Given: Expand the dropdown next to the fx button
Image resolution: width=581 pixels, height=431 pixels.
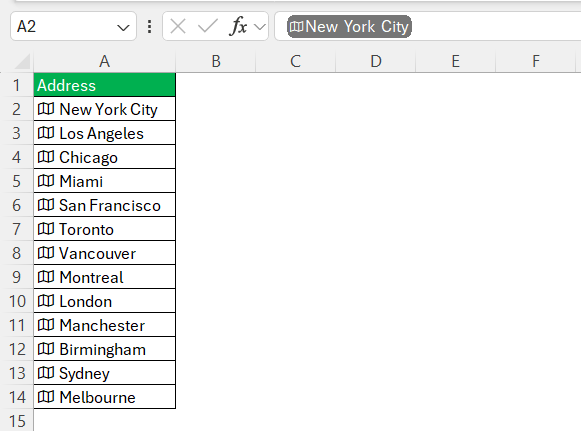Looking at the screenshot, I should point(260,27).
